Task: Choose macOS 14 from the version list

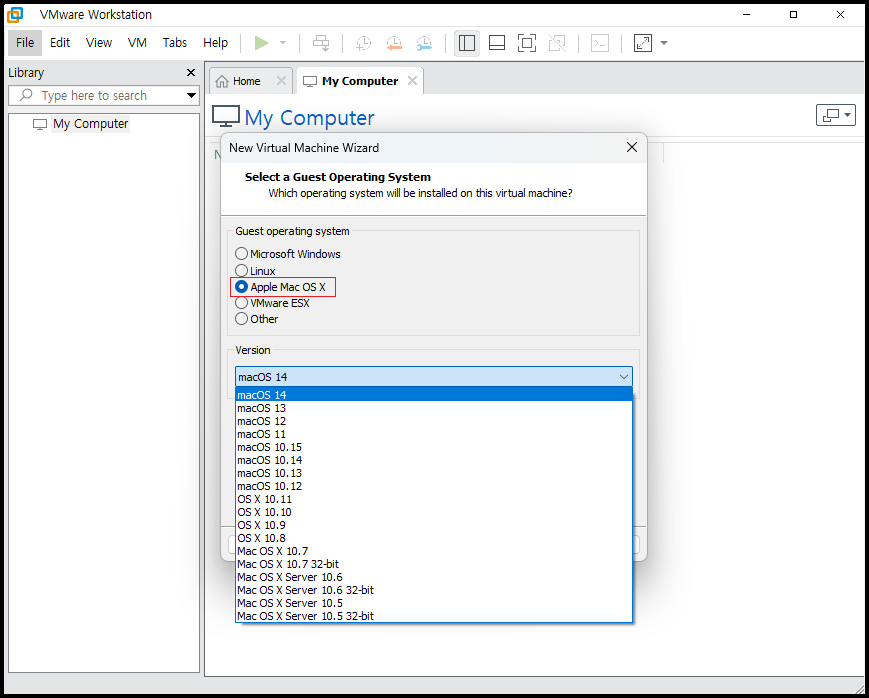Action: (x=434, y=395)
